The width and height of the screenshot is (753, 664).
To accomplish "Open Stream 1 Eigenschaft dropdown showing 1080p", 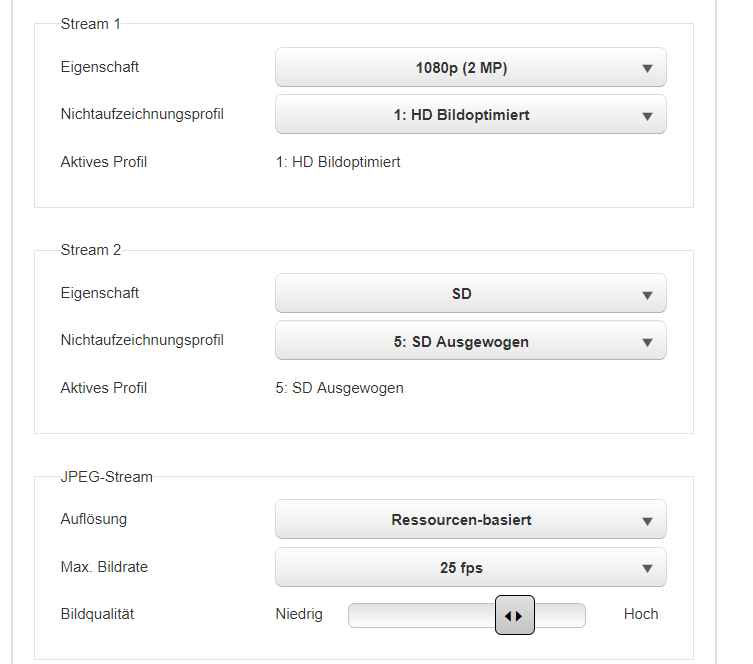I will click(x=470, y=68).
